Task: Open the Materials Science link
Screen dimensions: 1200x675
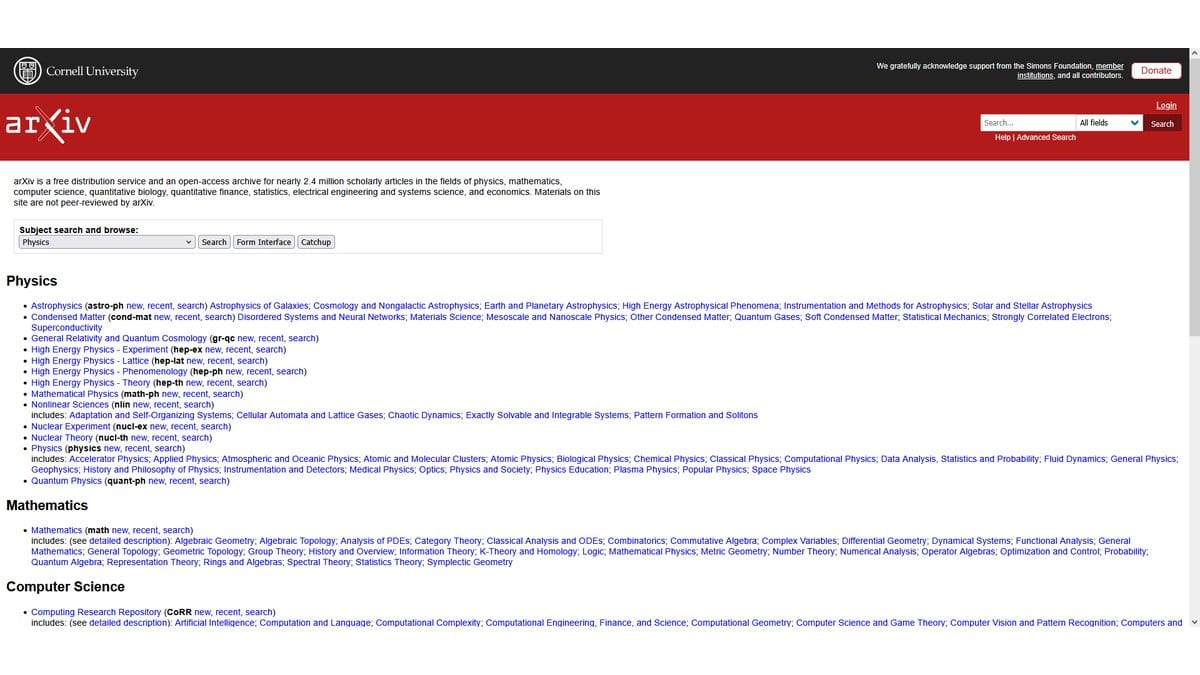Action: pyautogui.click(x=447, y=317)
